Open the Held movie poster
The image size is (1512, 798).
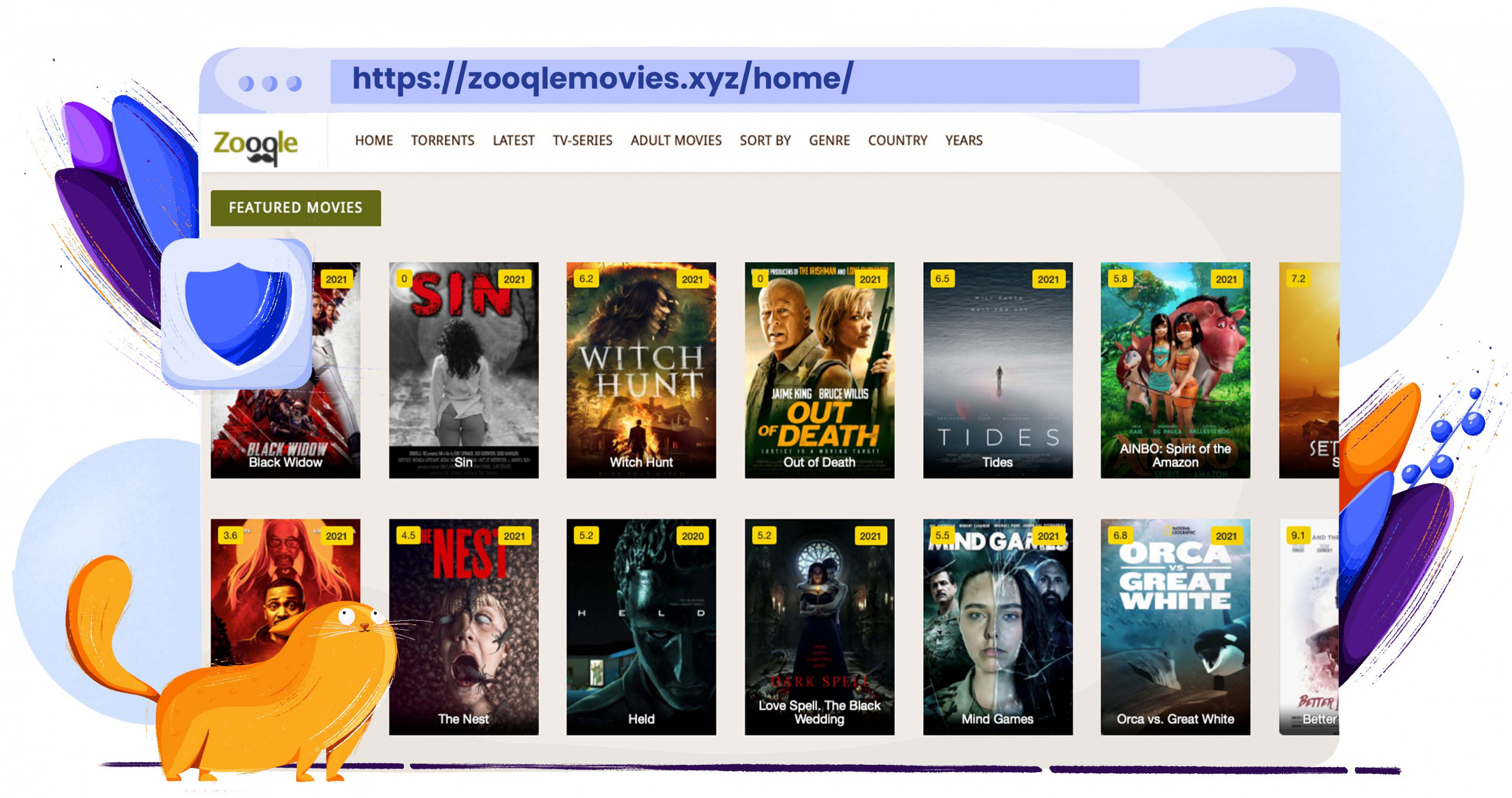[641, 627]
